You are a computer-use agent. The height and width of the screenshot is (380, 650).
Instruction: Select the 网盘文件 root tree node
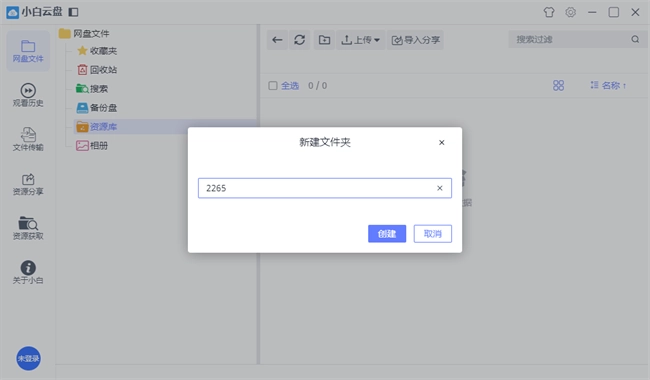(x=85, y=34)
